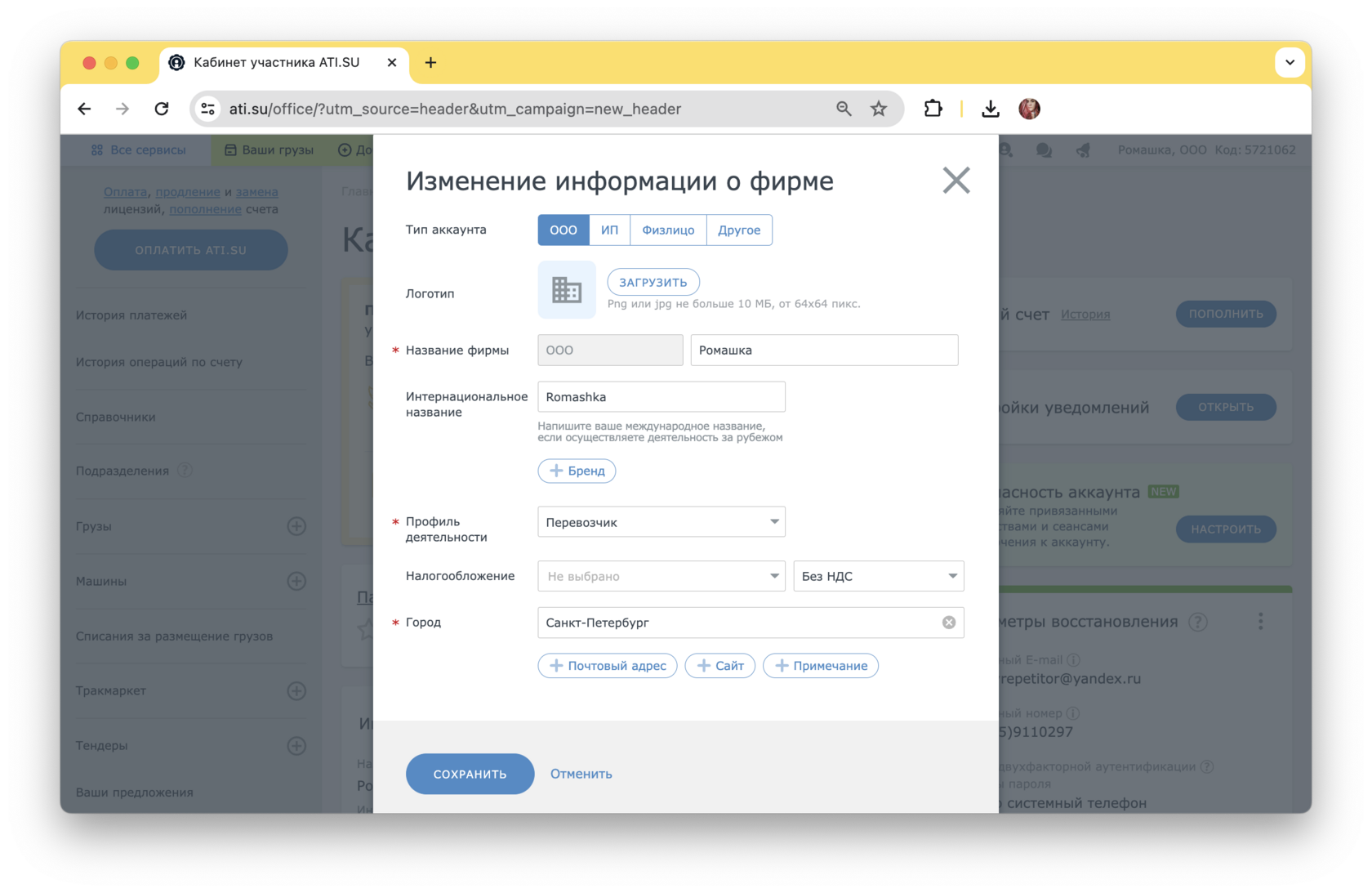Click the plus icon next to Машины
The height and width of the screenshot is (893, 1372).
[296, 581]
